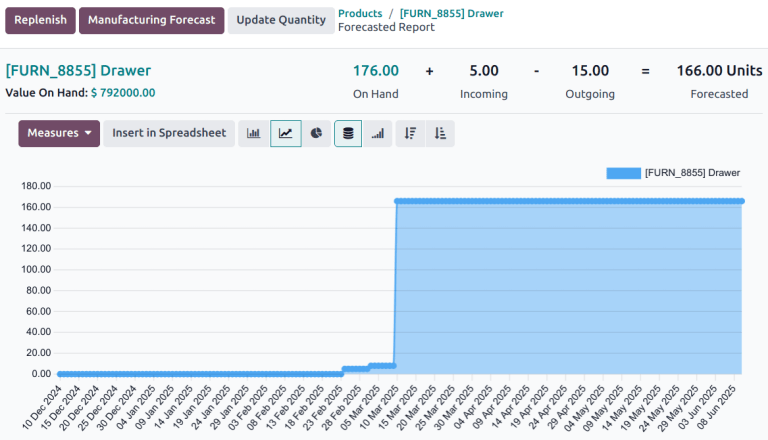Sort chart in descending order

pyautogui.click(x=410, y=133)
